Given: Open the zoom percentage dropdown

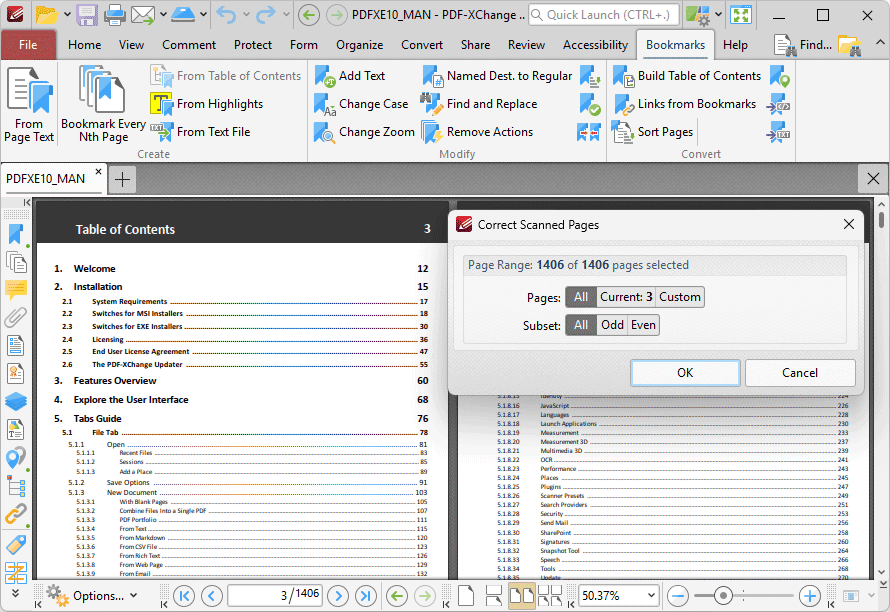Looking at the screenshot, I should [648, 596].
